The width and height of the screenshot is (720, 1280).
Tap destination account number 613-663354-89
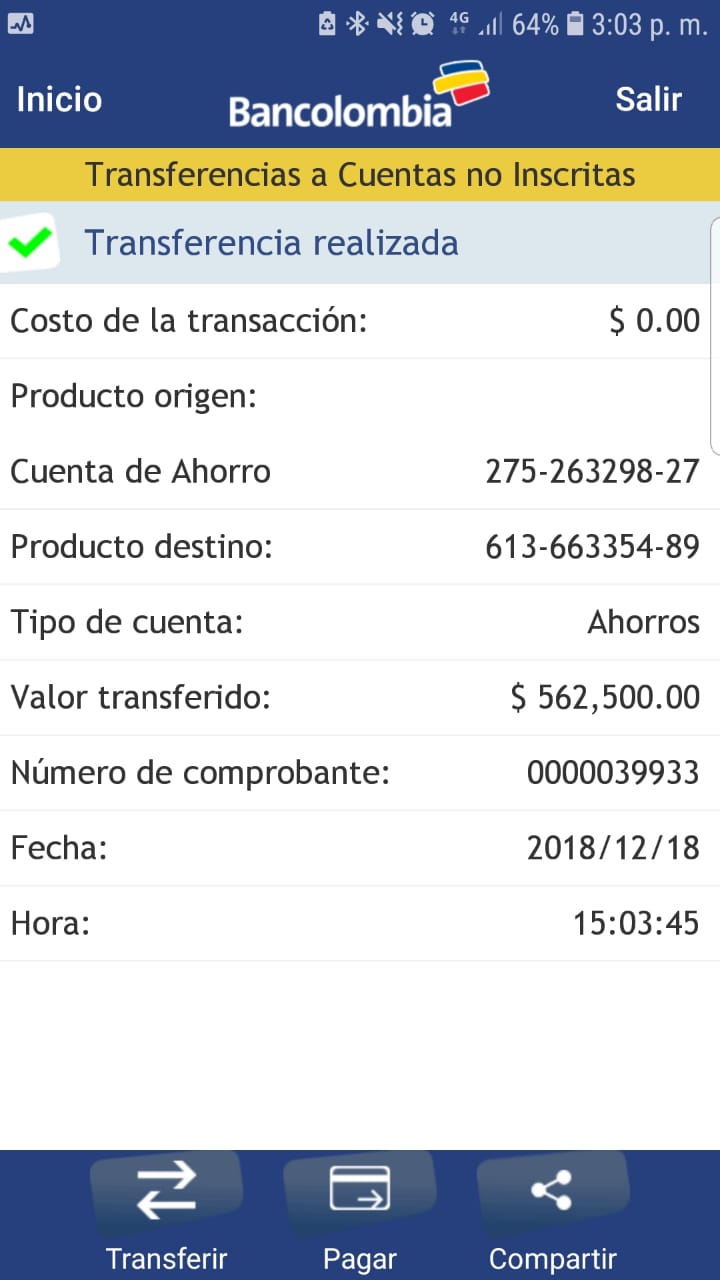click(x=592, y=547)
